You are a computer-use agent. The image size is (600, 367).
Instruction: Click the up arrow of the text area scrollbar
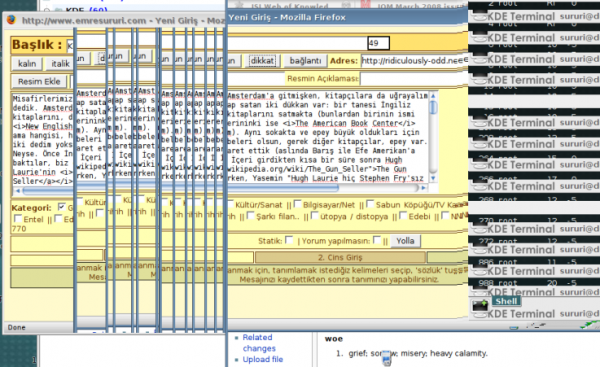[x=433, y=96]
